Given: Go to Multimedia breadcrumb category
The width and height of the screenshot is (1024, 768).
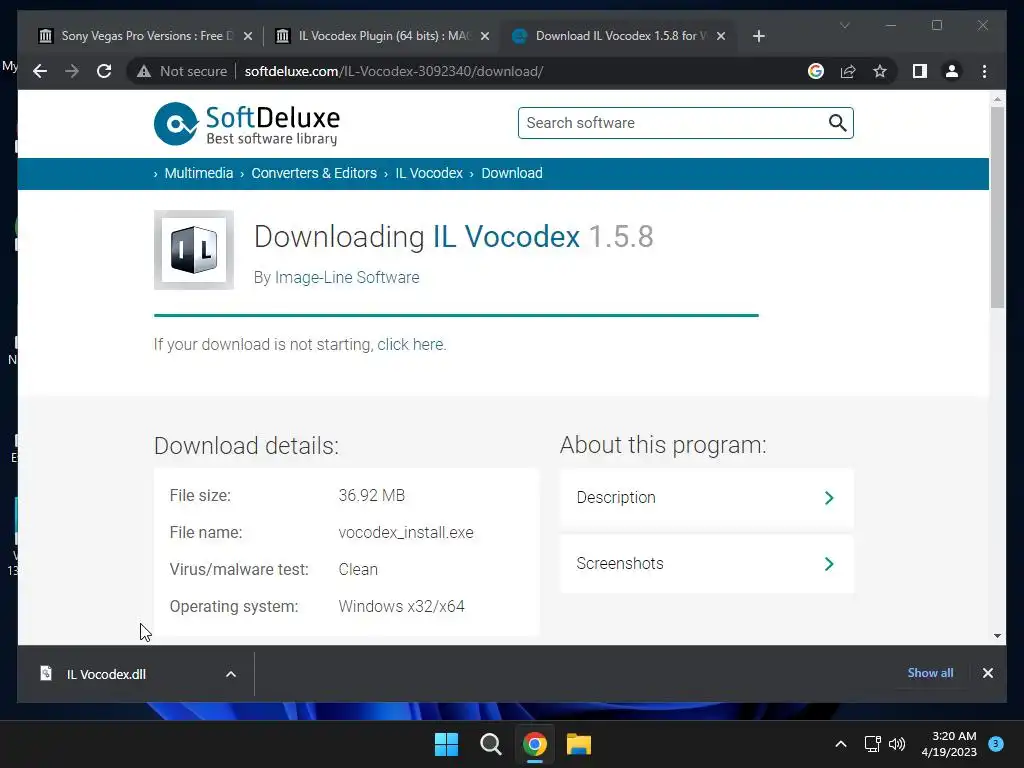Looking at the screenshot, I should pyautogui.click(x=199, y=173).
